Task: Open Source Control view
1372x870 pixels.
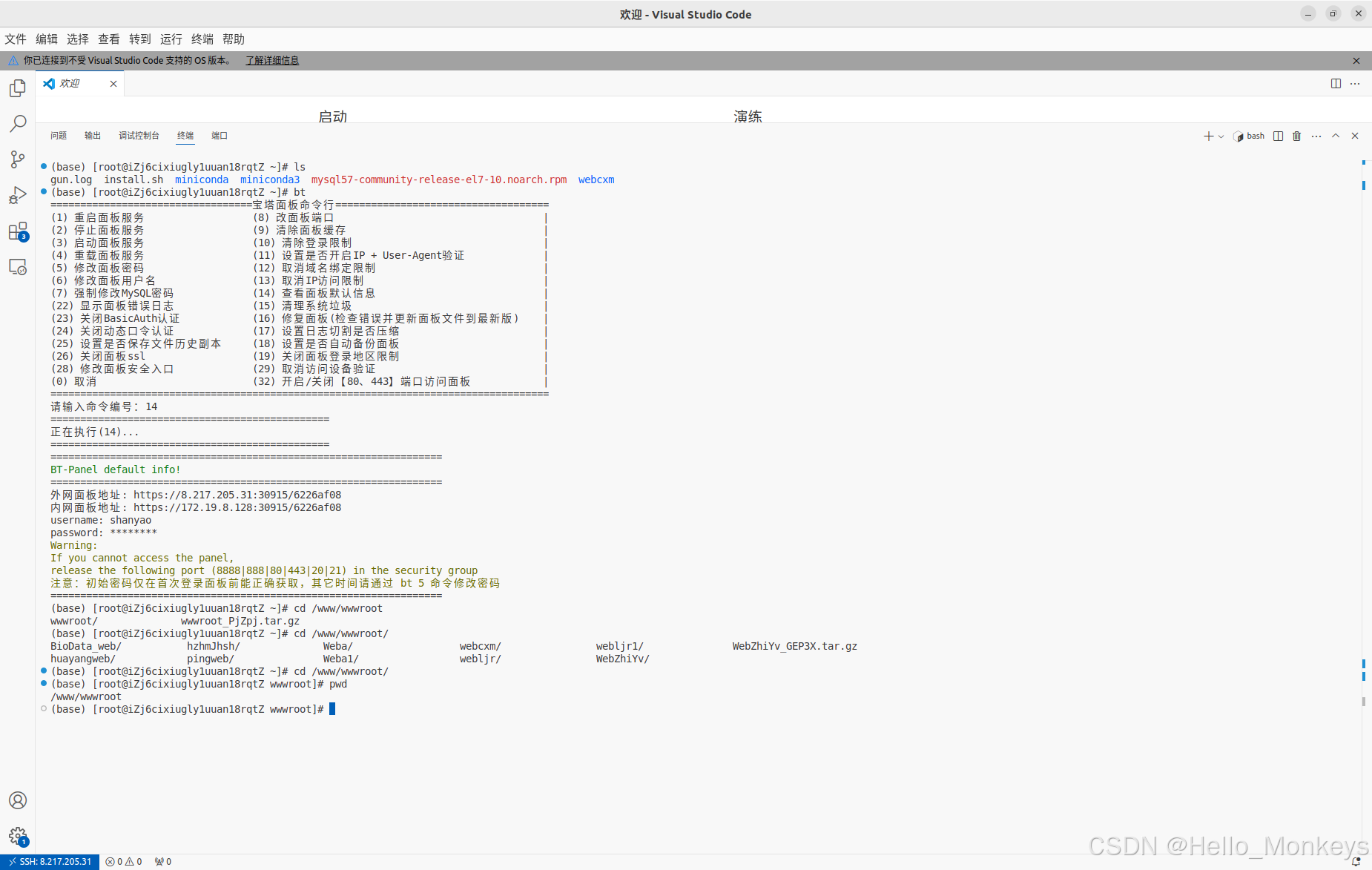Action: point(18,159)
